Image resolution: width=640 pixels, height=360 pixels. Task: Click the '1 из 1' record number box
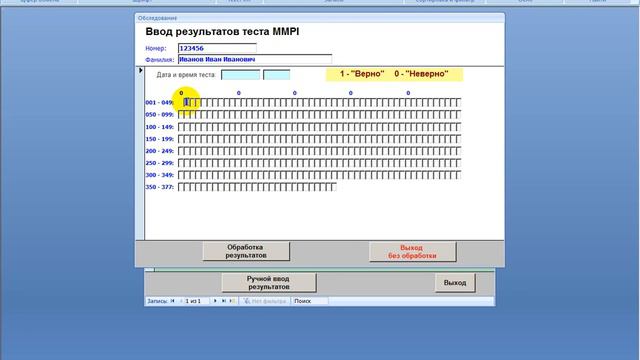tap(197, 301)
